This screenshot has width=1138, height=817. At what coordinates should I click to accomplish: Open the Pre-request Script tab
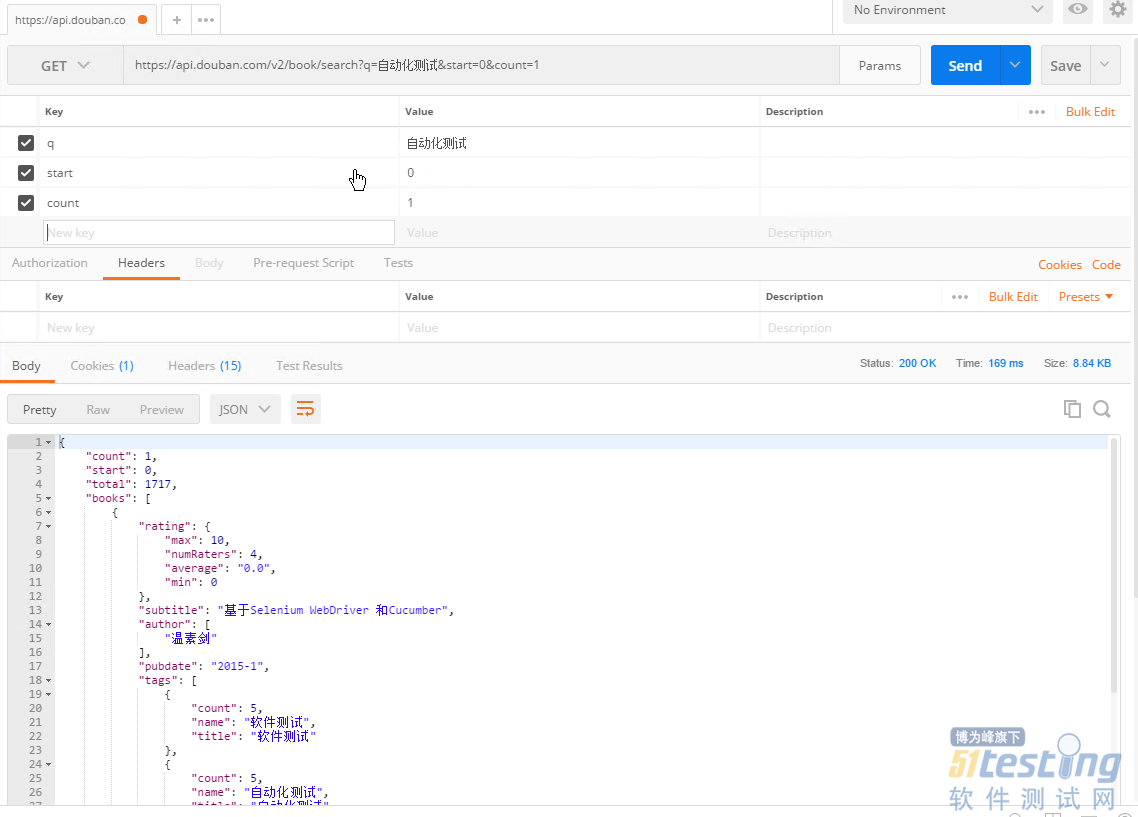303,263
